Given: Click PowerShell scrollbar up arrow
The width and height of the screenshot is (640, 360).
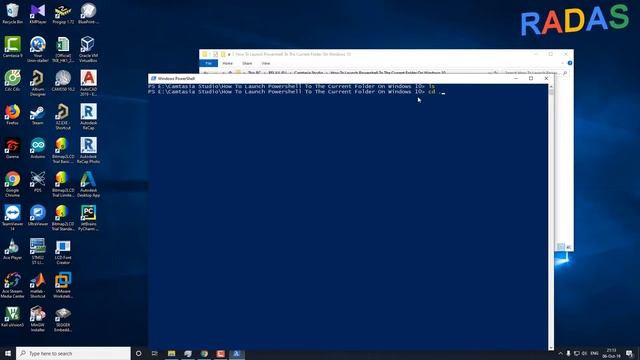Looking at the screenshot, I should point(551,87).
